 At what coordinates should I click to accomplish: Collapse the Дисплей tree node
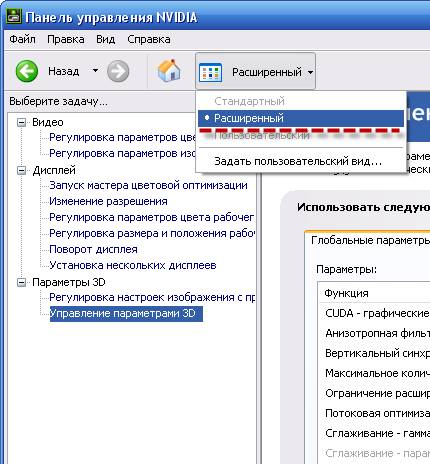(x=21, y=171)
